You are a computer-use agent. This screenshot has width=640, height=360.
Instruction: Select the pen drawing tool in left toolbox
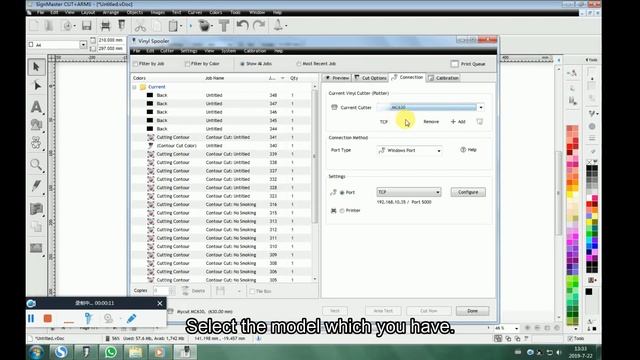pyautogui.click(x=36, y=185)
